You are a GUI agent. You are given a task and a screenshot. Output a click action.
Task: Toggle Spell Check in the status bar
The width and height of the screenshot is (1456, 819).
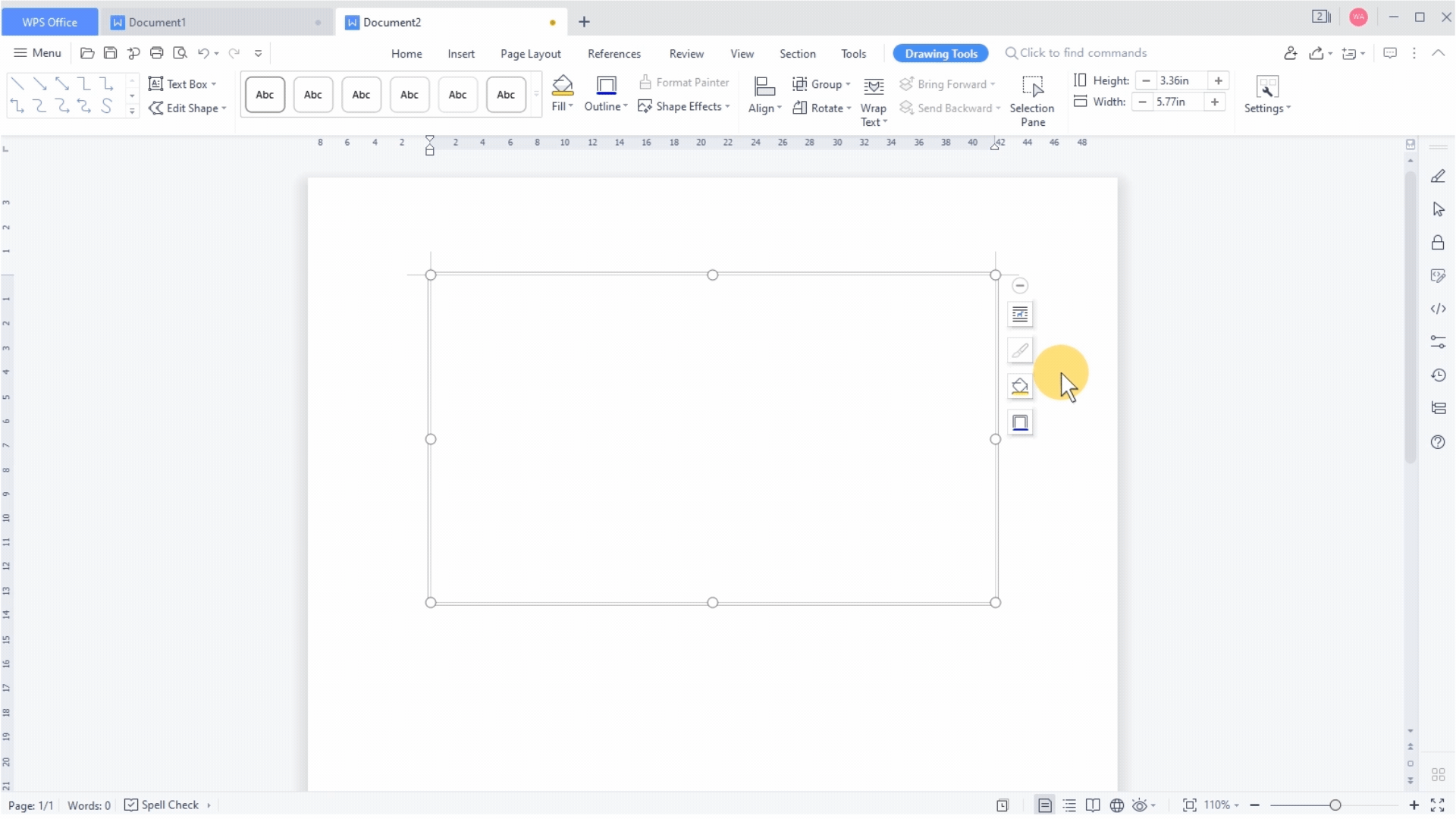pos(167,805)
